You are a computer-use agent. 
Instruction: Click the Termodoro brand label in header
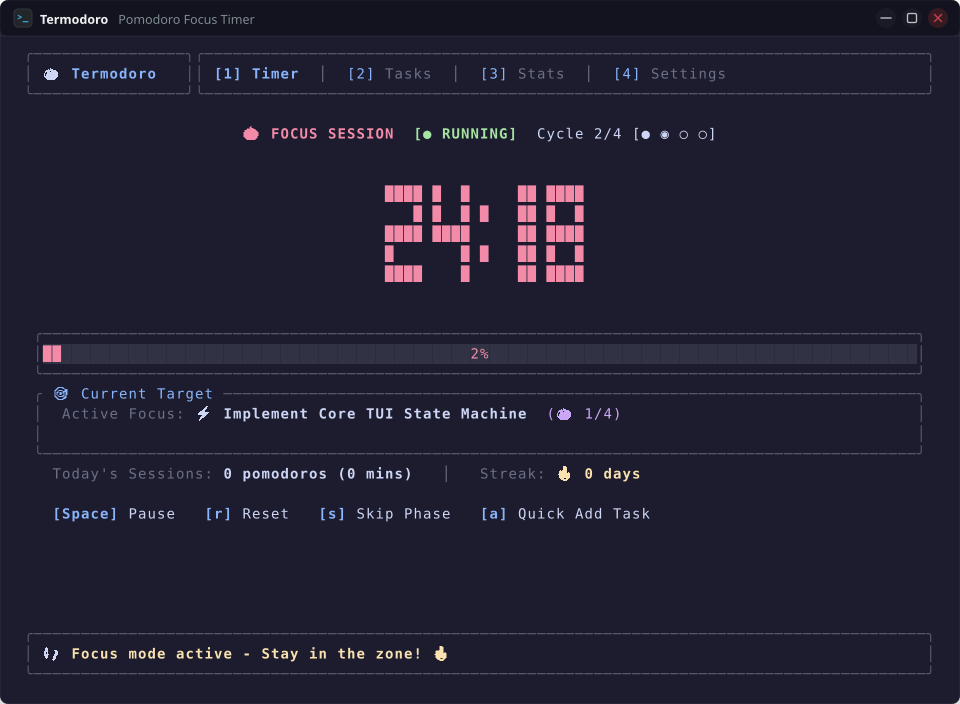tap(114, 74)
